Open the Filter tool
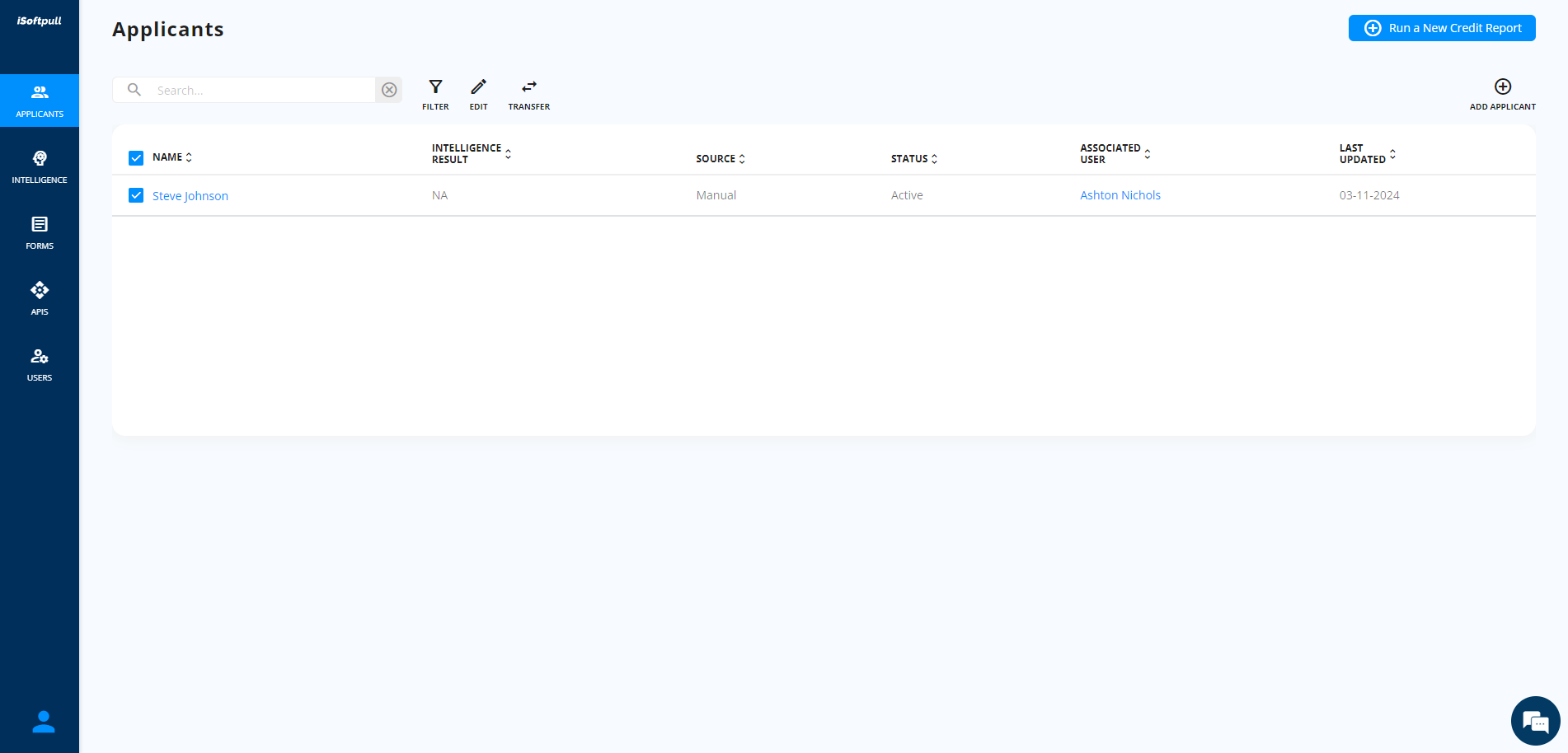 pyautogui.click(x=435, y=94)
